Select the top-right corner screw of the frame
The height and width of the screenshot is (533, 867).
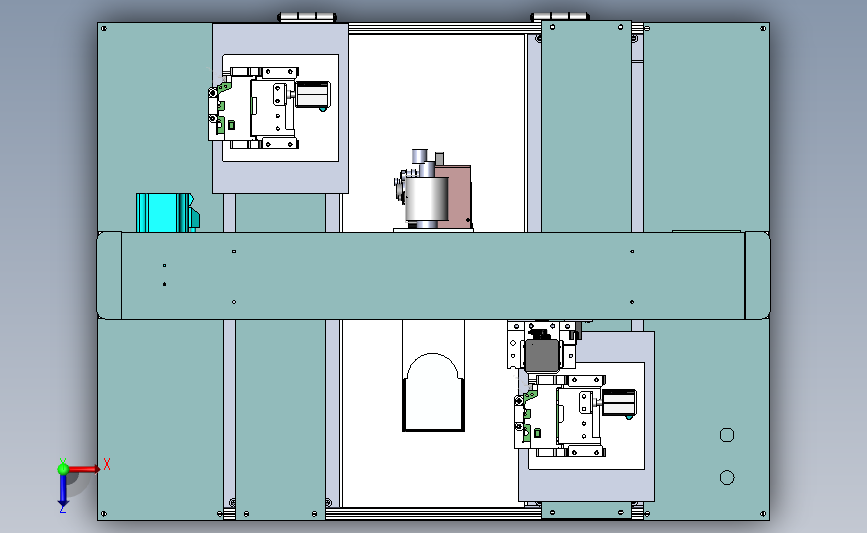click(x=763, y=28)
